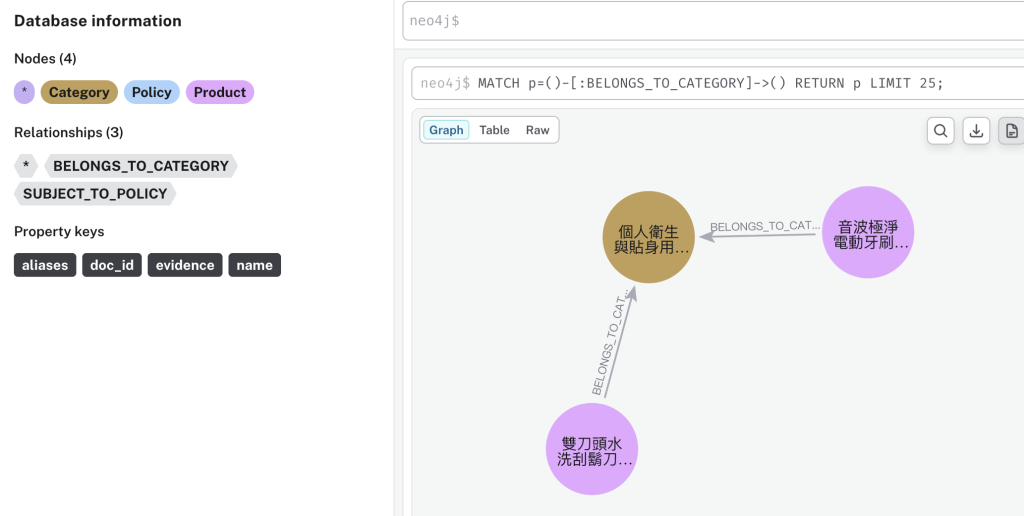
Task: Click the all-nodes asterisk label
Action: pos(24,92)
